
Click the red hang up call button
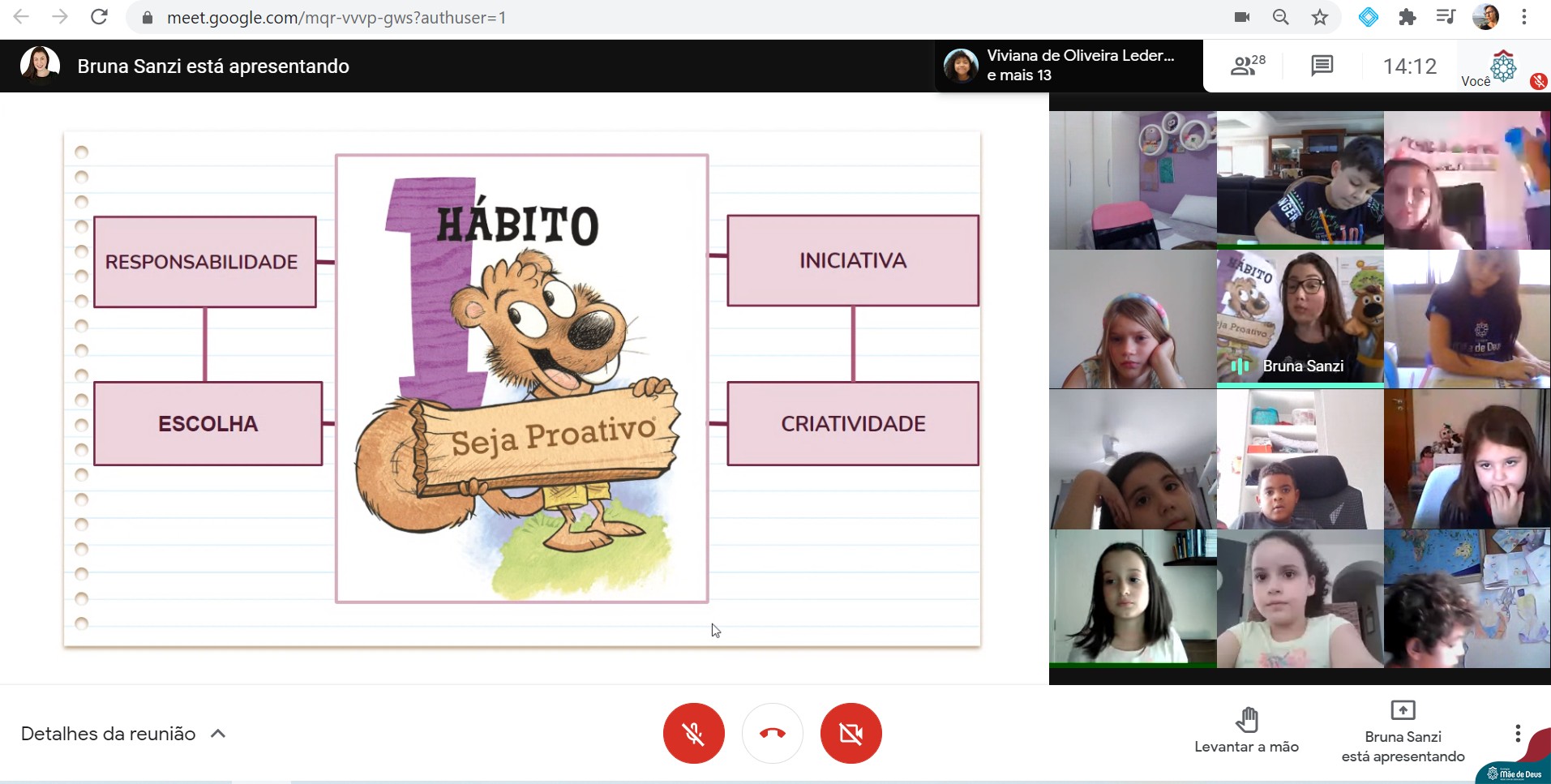[x=772, y=733]
